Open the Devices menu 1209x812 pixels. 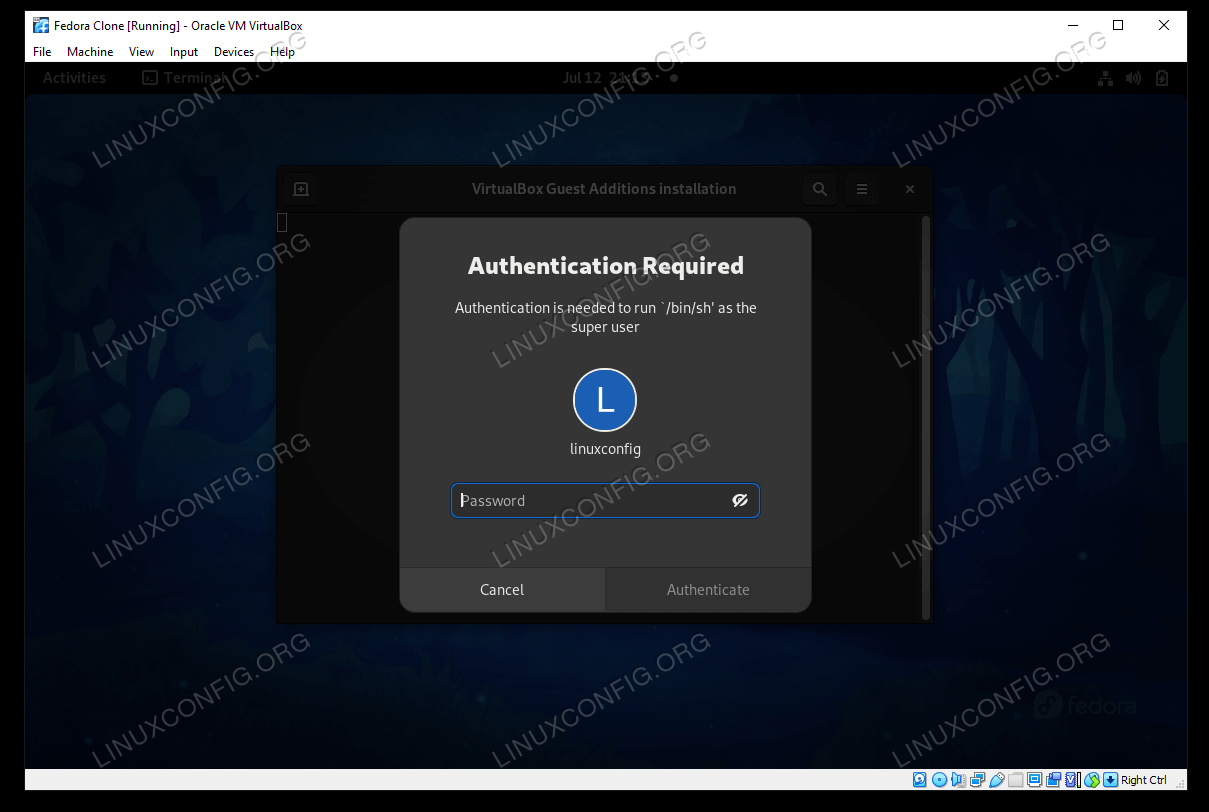click(234, 52)
